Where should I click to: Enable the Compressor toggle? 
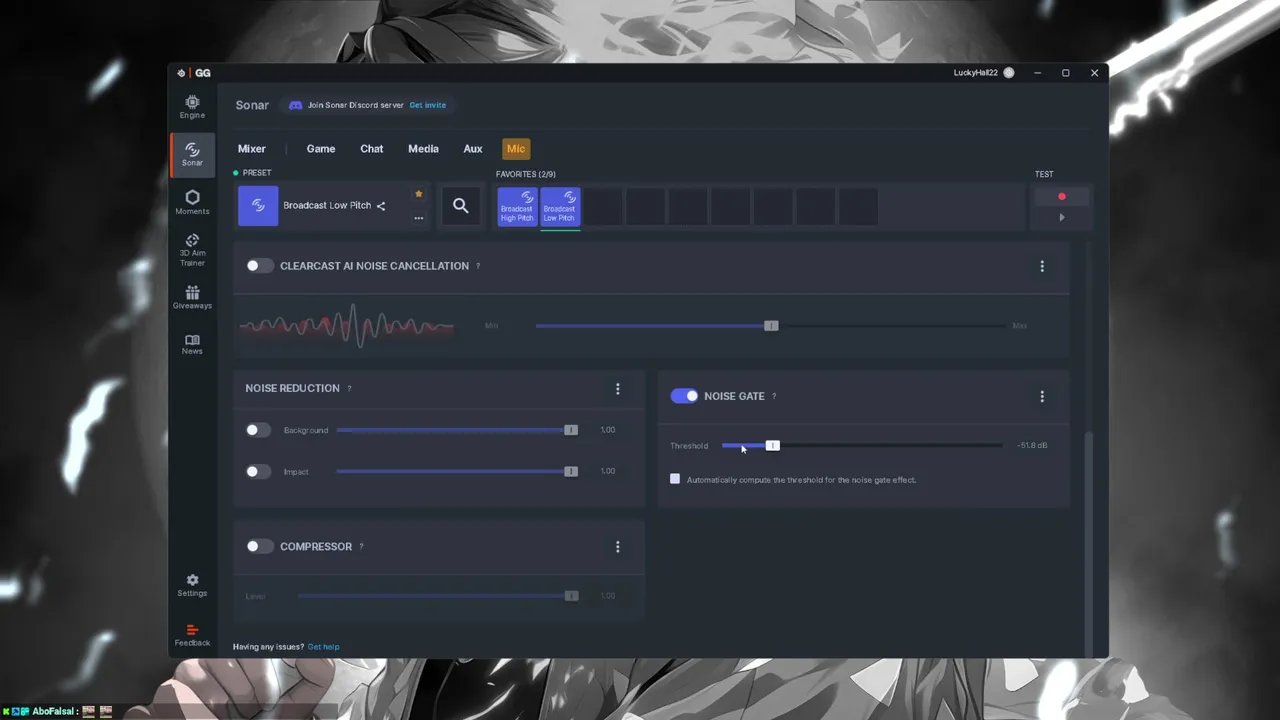click(260, 546)
